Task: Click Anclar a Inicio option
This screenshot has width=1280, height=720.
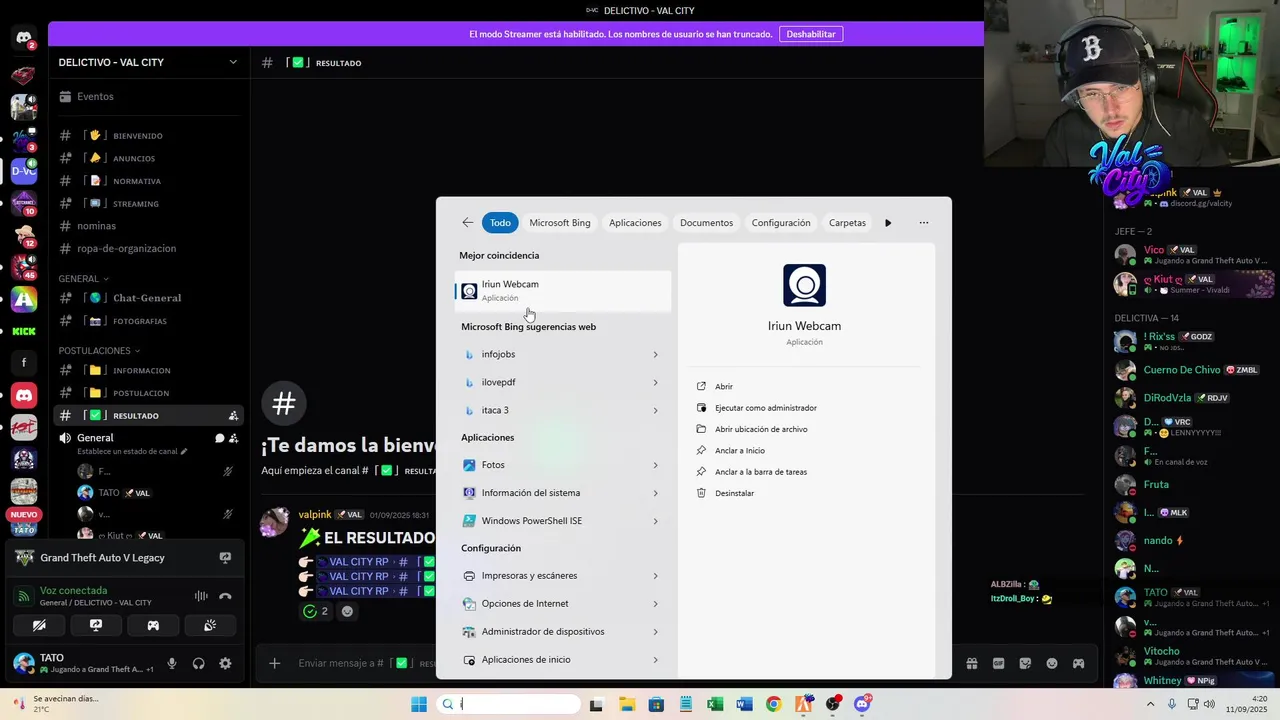Action: click(x=740, y=451)
